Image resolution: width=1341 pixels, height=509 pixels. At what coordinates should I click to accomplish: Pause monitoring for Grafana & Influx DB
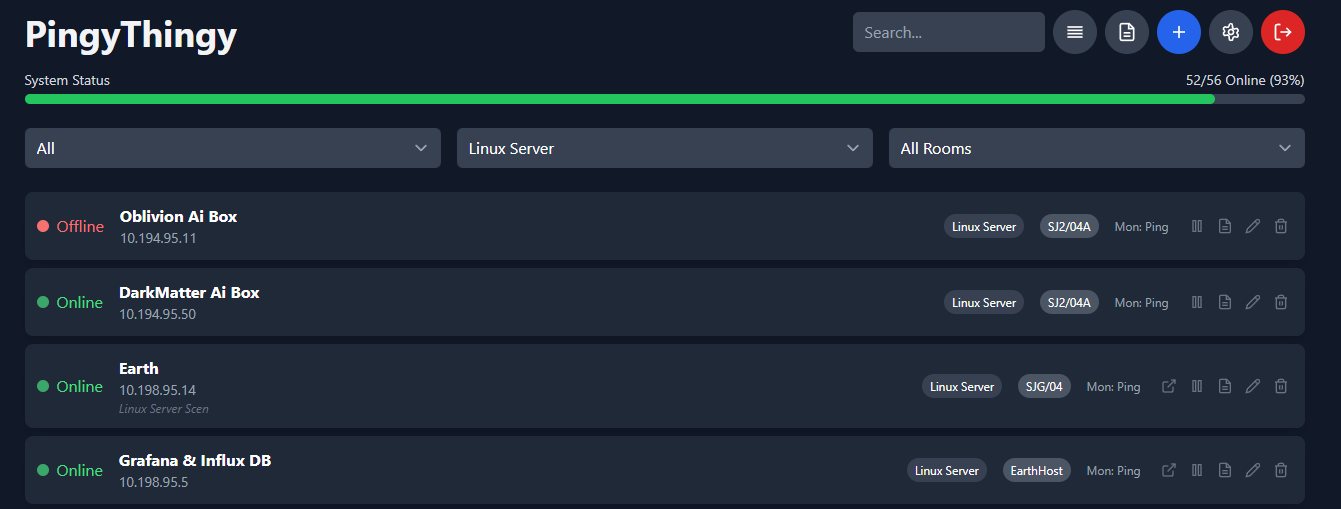click(1196, 470)
